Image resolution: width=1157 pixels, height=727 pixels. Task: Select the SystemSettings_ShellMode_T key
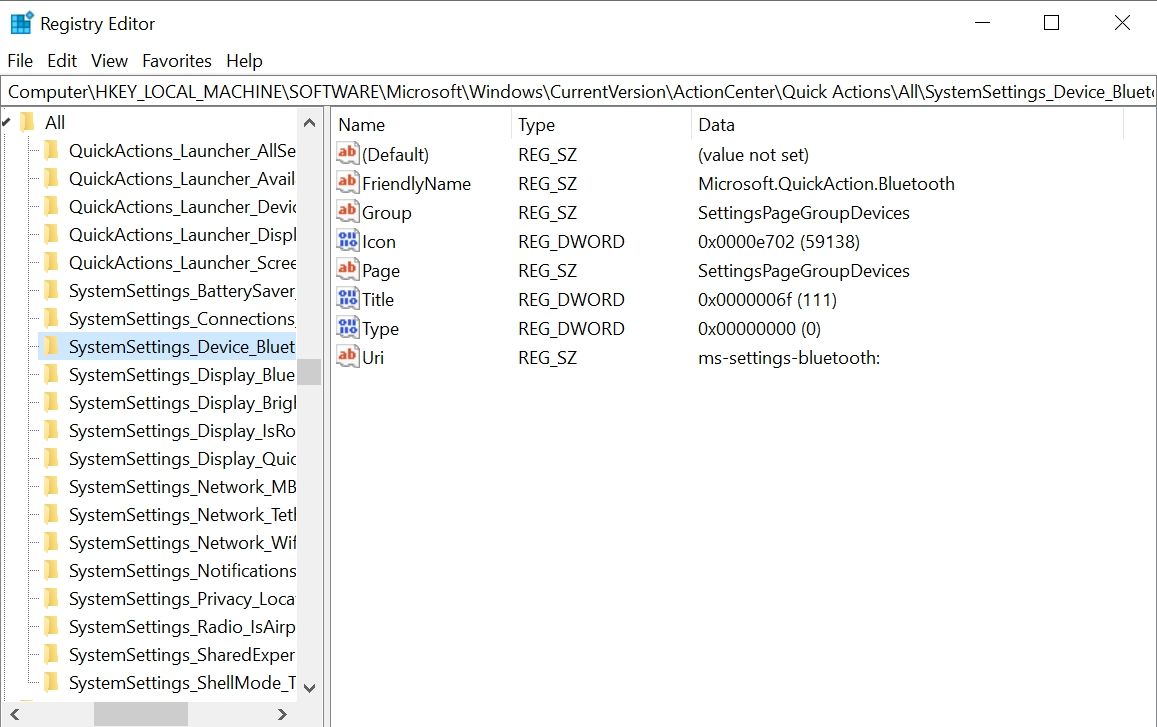point(182,683)
